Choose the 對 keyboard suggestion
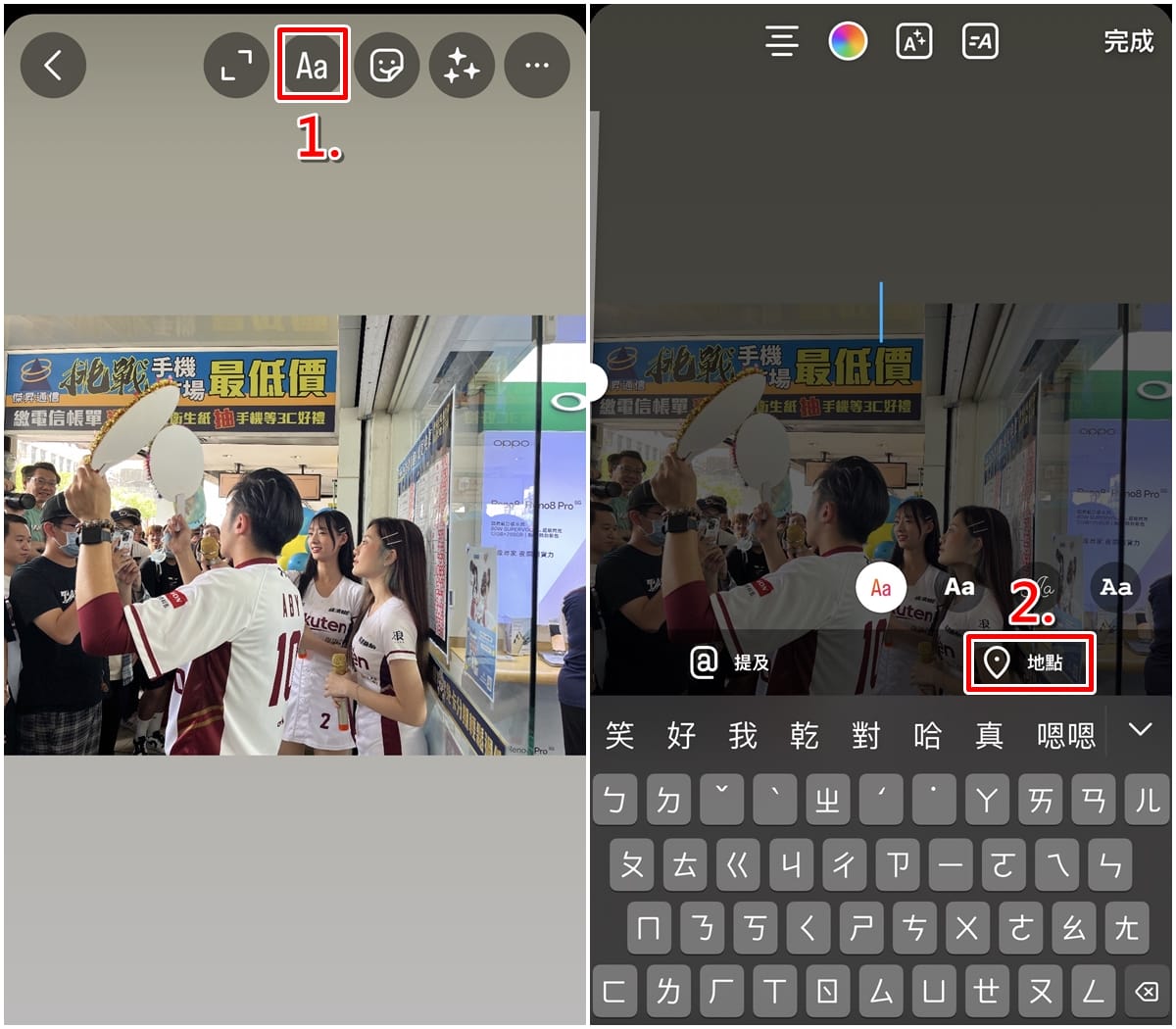The width and height of the screenshot is (1176, 1029). coord(866,735)
